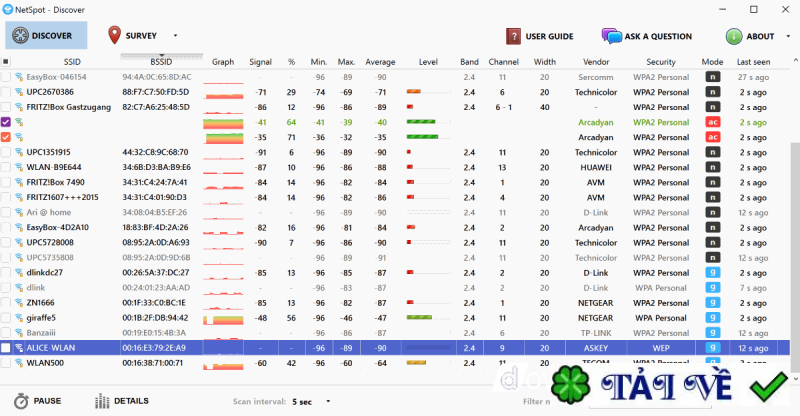Expand the About dropdown arrow
Viewport: 800px width, 416px height.
tap(788, 36)
